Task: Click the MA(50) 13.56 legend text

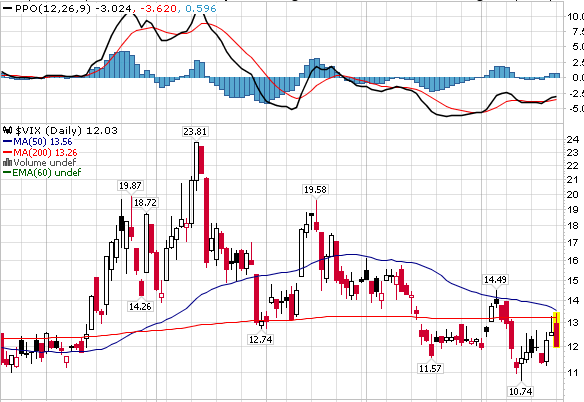Action: click(x=43, y=142)
